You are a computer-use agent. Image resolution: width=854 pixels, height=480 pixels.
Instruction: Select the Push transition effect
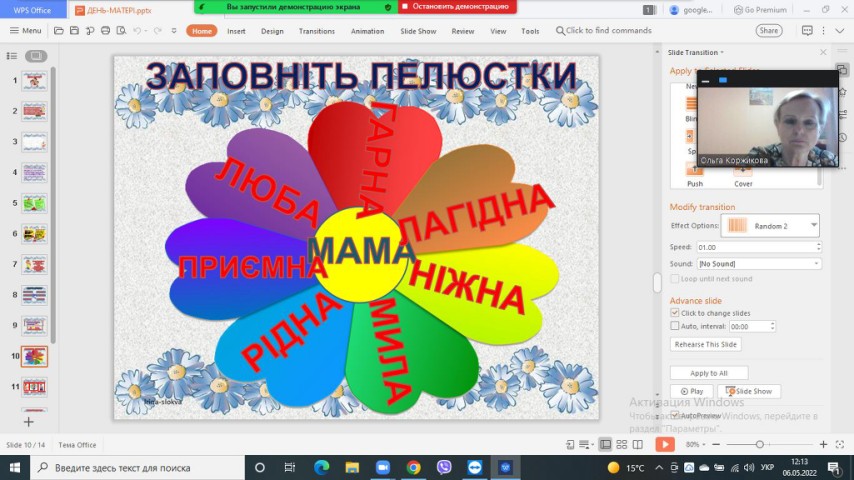pyautogui.click(x=694, y=173)
